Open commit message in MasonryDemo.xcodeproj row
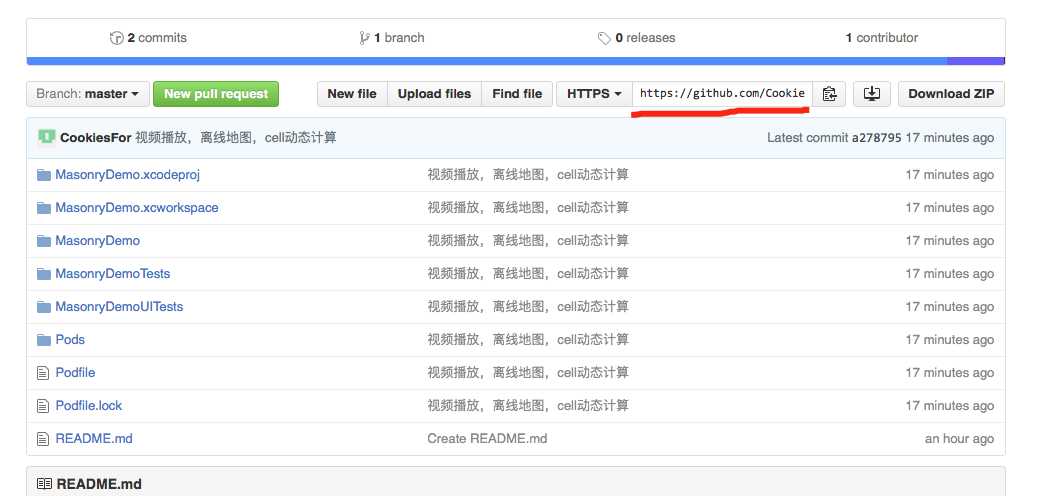 tap(528, 175)
